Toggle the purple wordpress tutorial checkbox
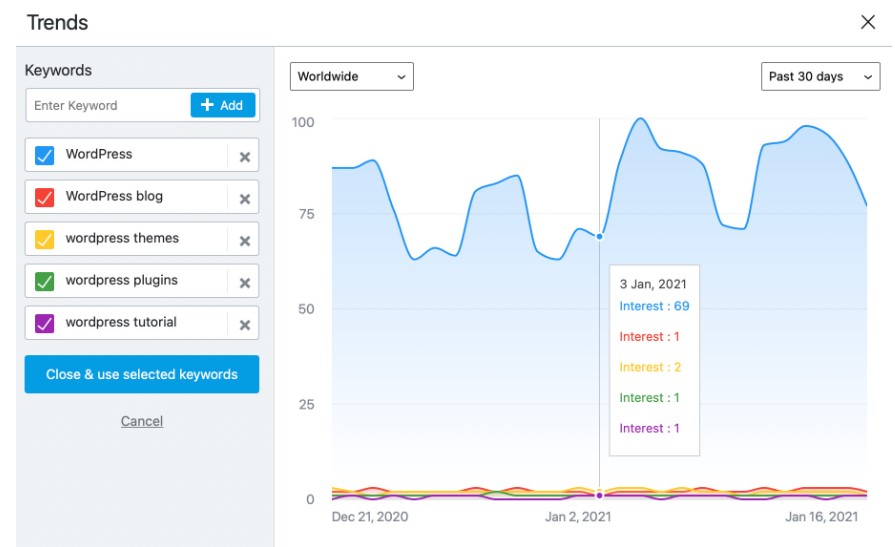 click(x=45, y=323)
